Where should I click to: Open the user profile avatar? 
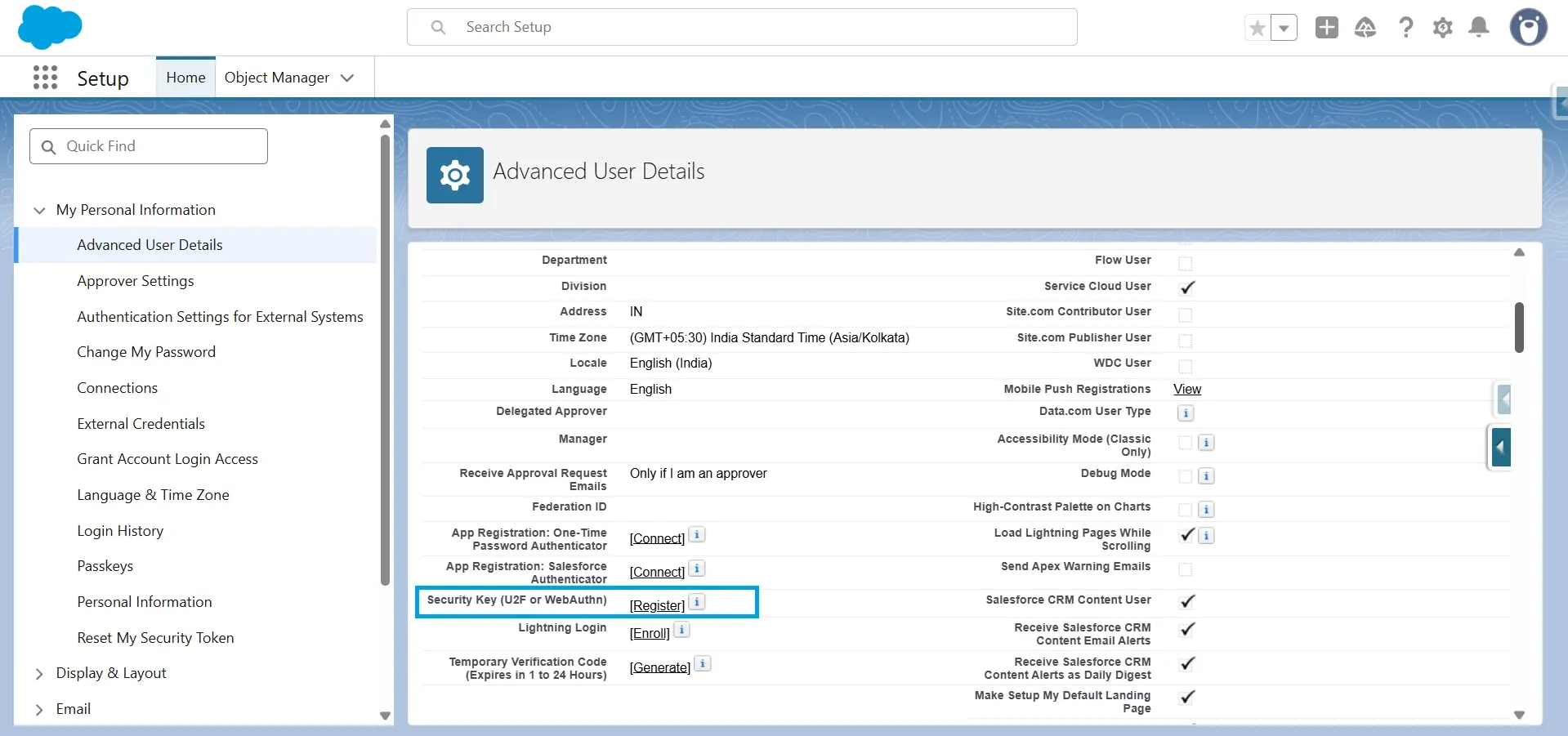point(1528,27)
